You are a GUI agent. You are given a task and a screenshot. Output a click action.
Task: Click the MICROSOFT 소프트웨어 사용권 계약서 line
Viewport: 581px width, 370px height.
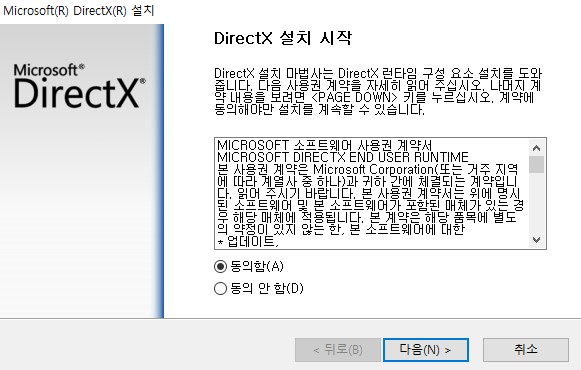coord(325,145)
